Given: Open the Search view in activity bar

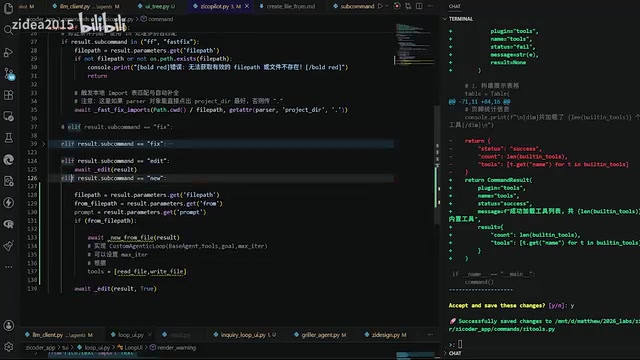Looking at the screenshot, I should pyautogui.click(x=8, y=30).
